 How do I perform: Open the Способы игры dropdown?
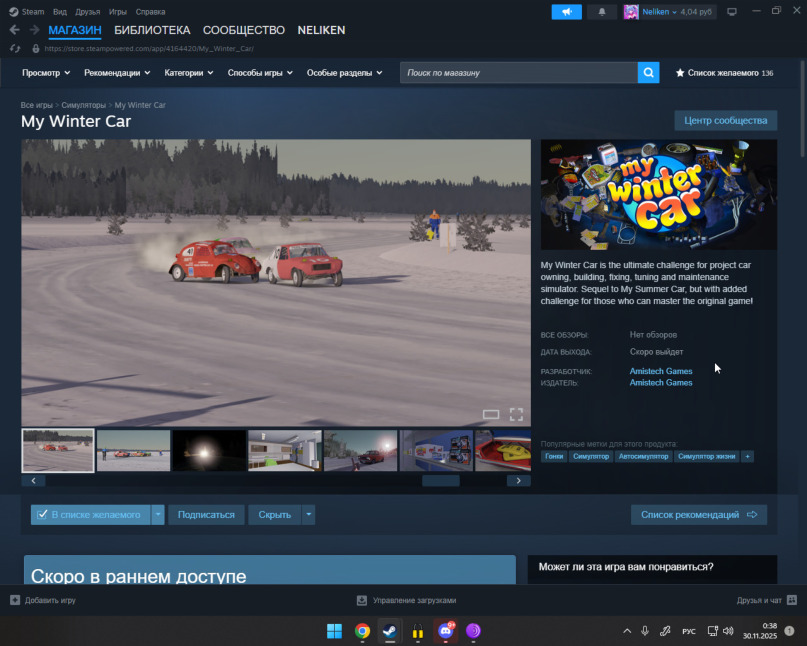point(260,73)
